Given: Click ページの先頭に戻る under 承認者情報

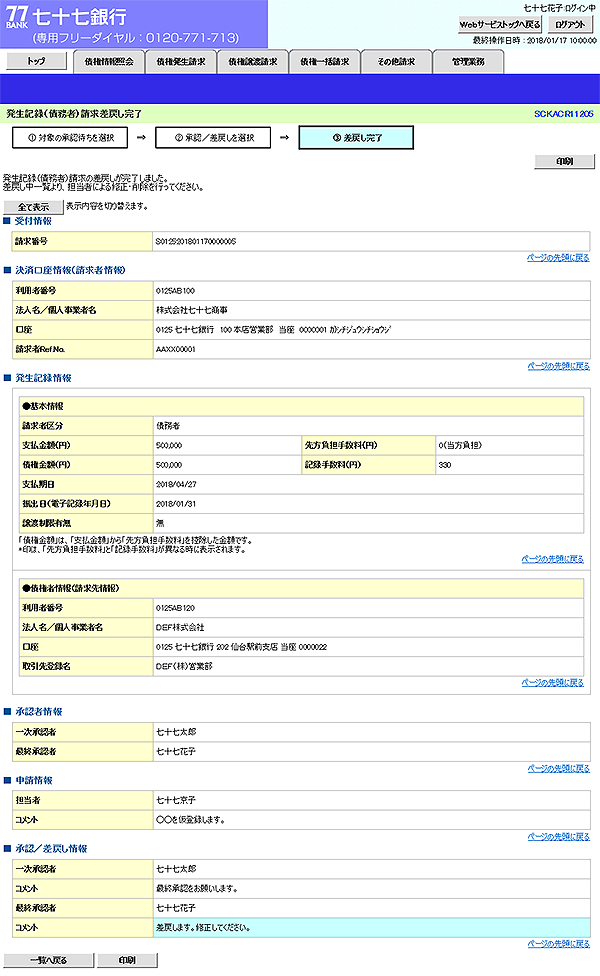Looking at the screenshot, I should point(558,768).
